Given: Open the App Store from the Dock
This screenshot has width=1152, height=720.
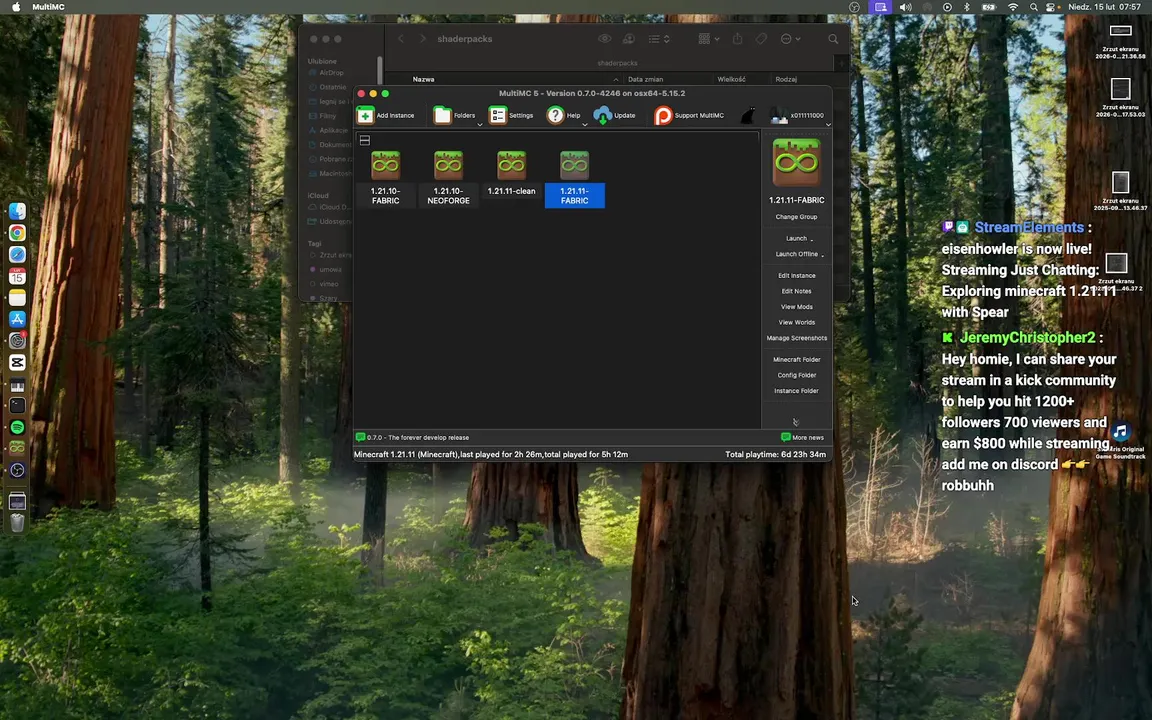Looking at the screenshot, I should click(17, 319).
